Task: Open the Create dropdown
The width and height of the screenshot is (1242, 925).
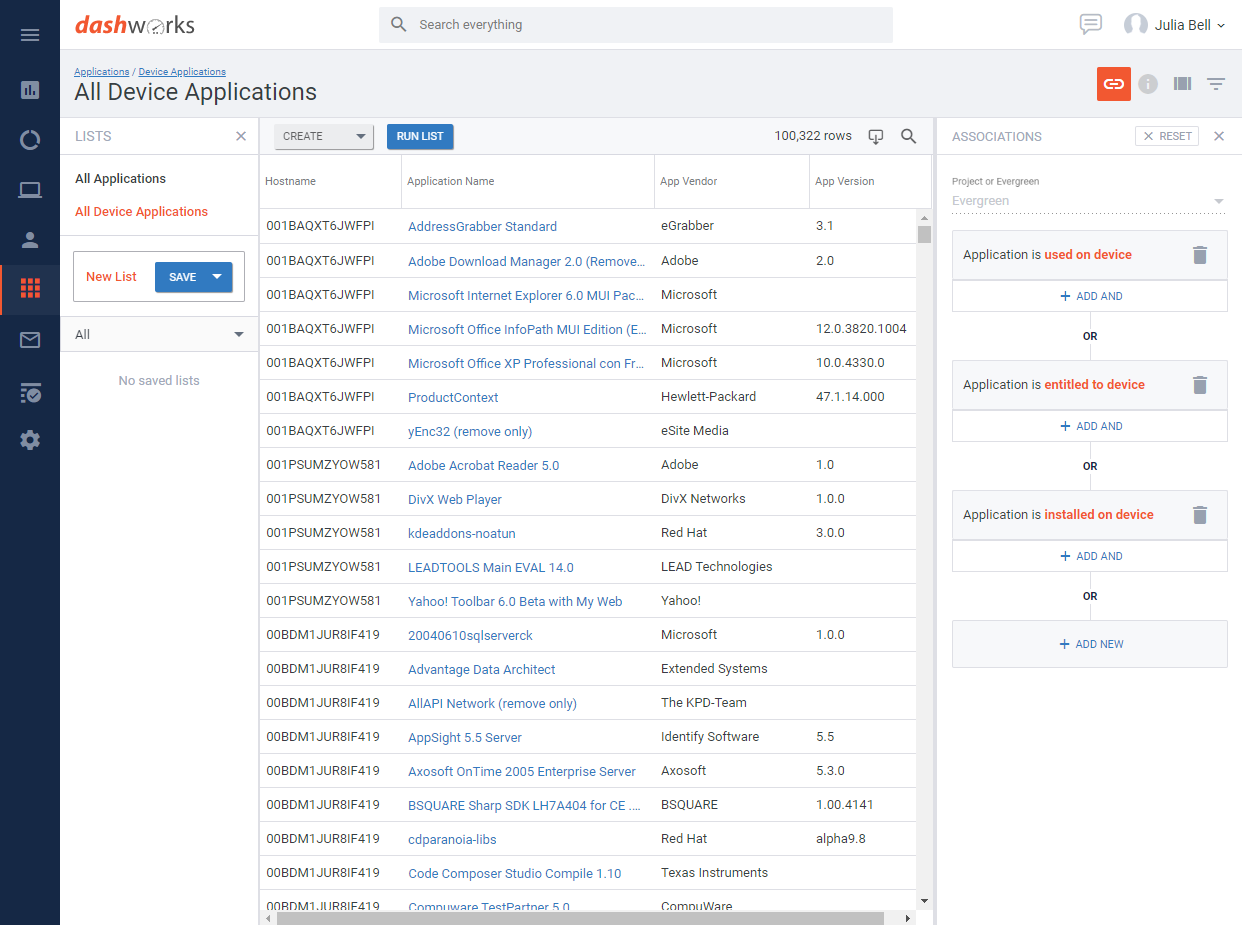Action: click(324, 137)
